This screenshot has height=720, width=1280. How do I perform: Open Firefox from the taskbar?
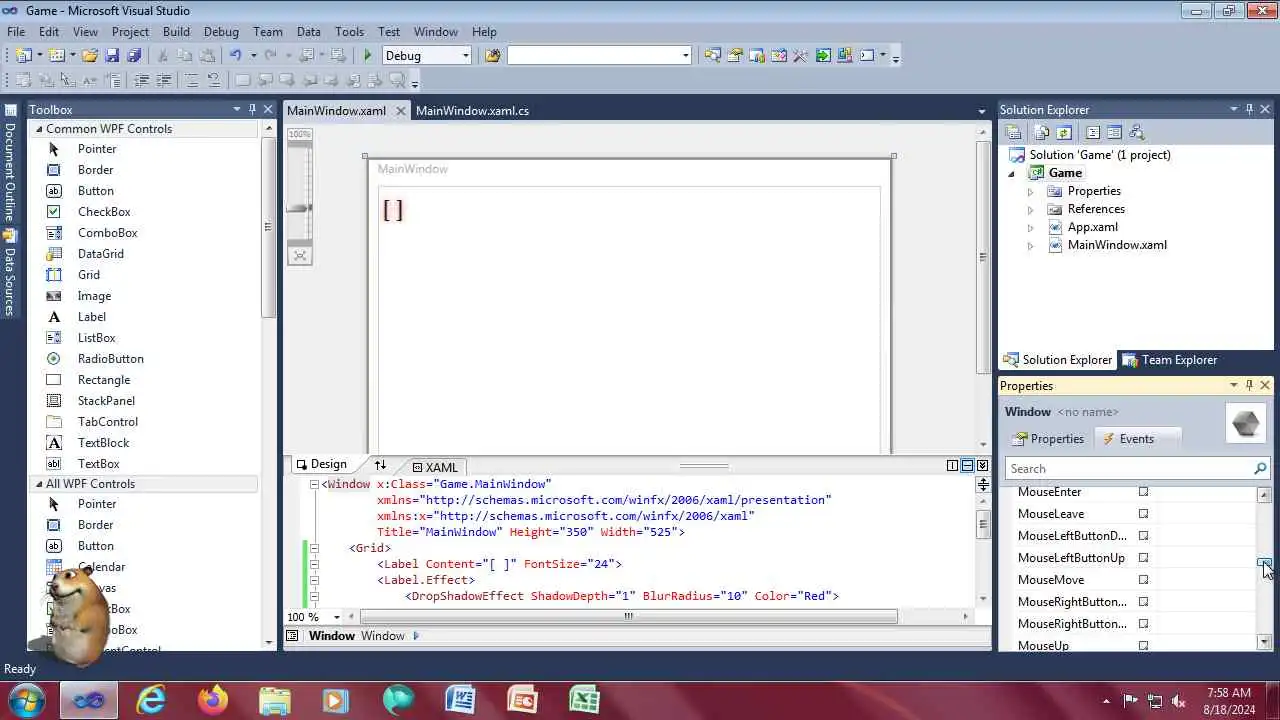(213, 700)
